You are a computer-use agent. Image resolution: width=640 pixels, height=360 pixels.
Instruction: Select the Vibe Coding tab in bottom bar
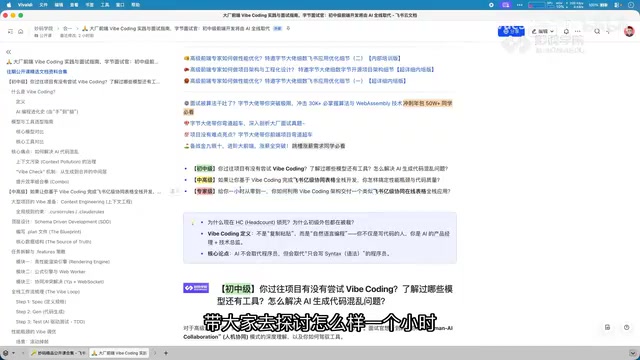[119, 353]
